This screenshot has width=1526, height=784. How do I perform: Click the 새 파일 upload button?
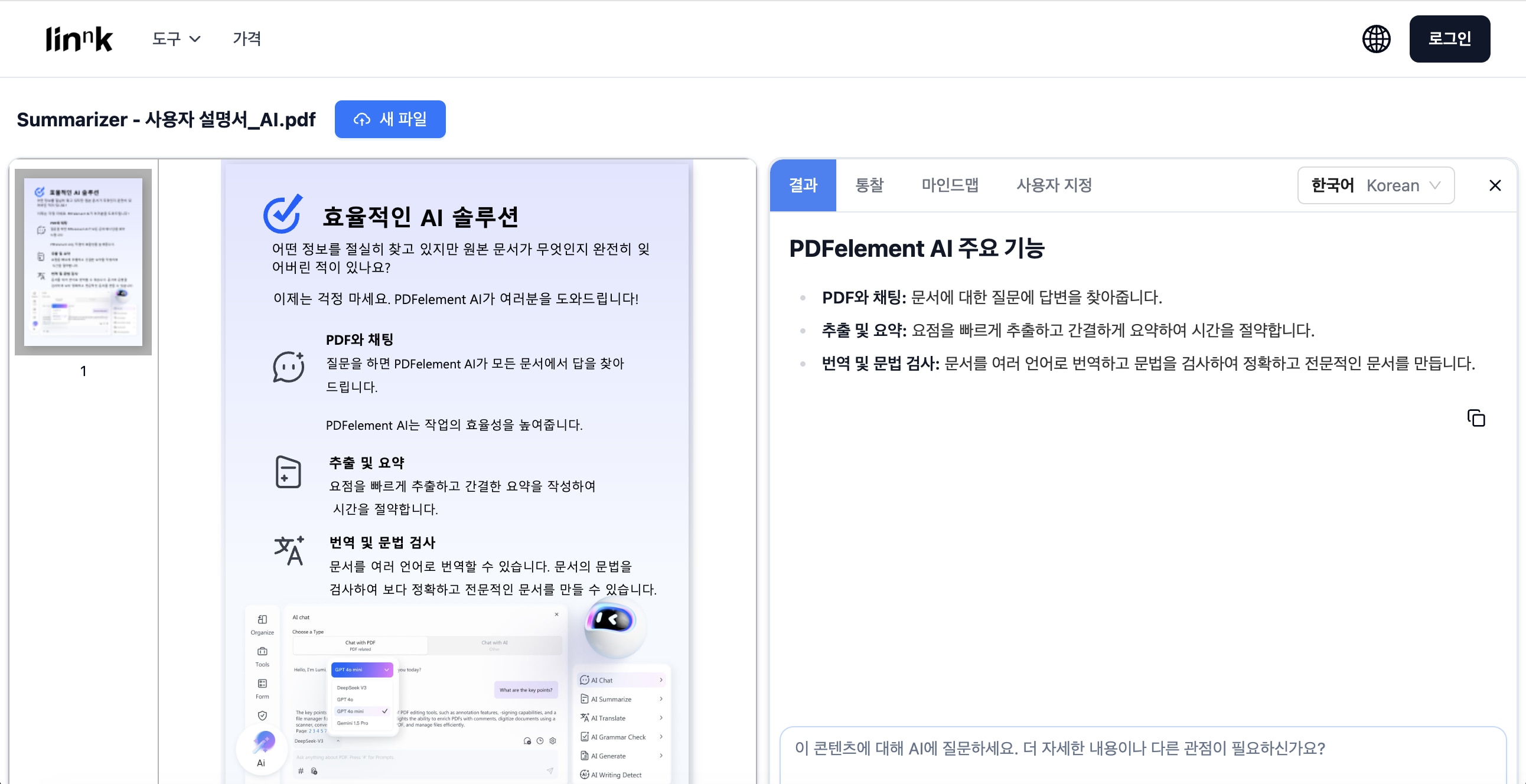pos(390,119)
